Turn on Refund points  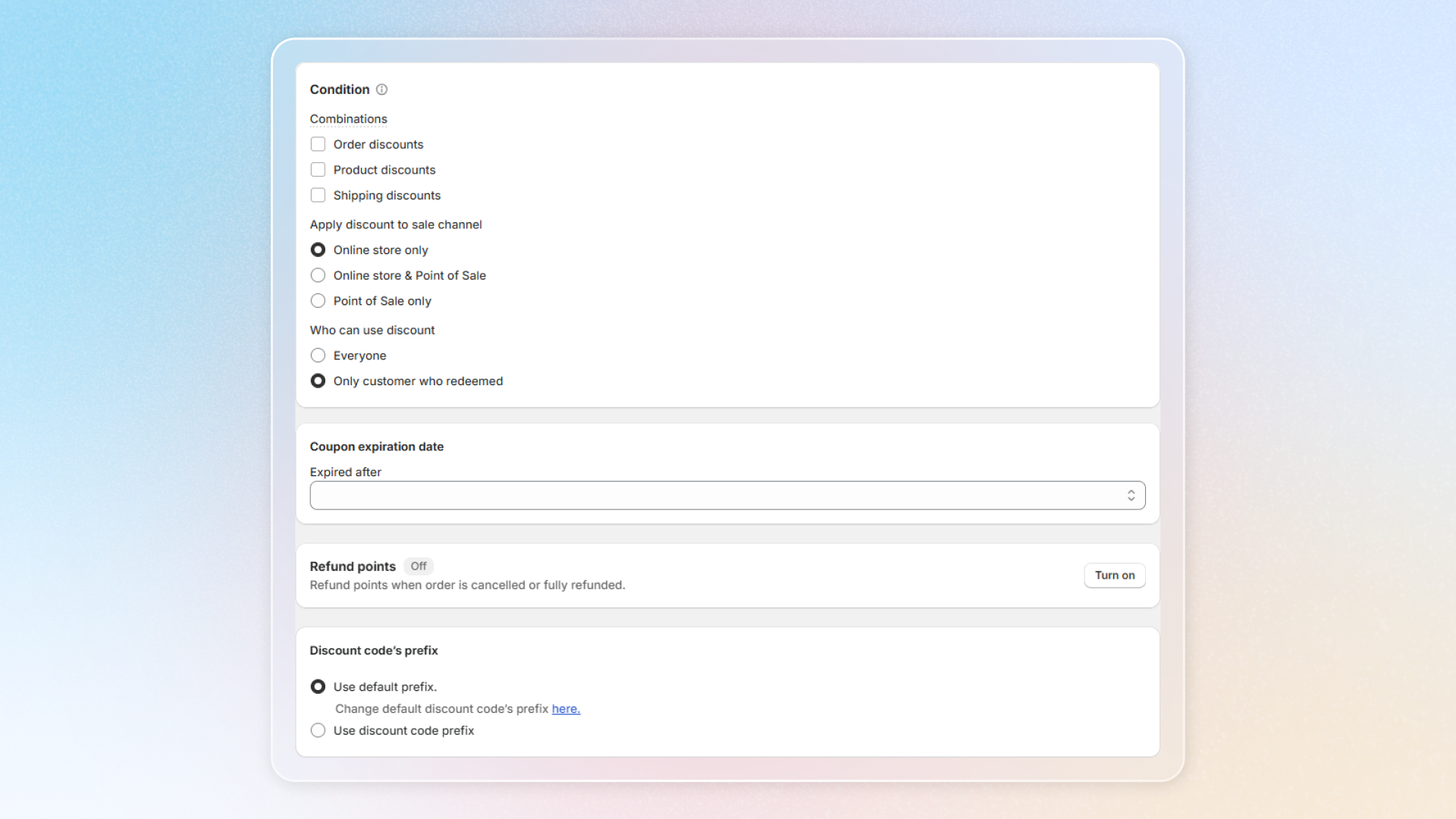click(x=1114, y=576)
